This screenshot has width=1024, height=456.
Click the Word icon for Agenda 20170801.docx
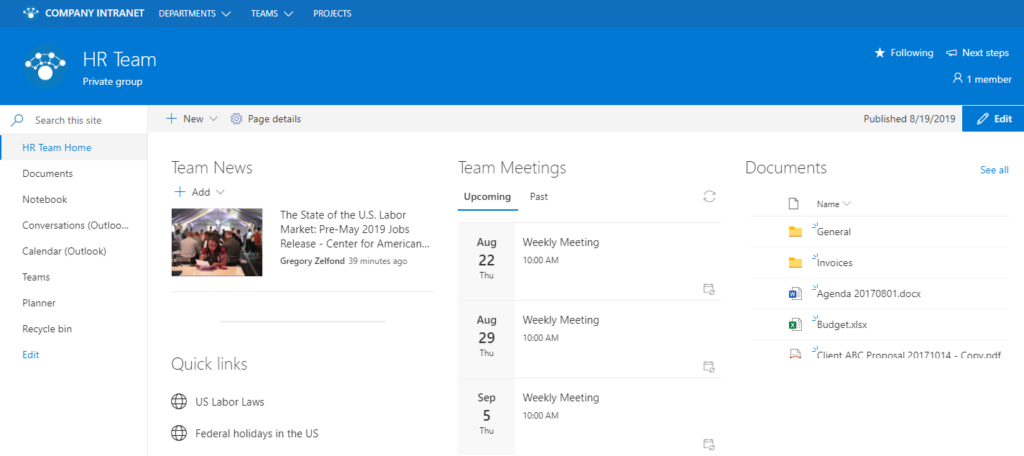[x=795, y=294]
